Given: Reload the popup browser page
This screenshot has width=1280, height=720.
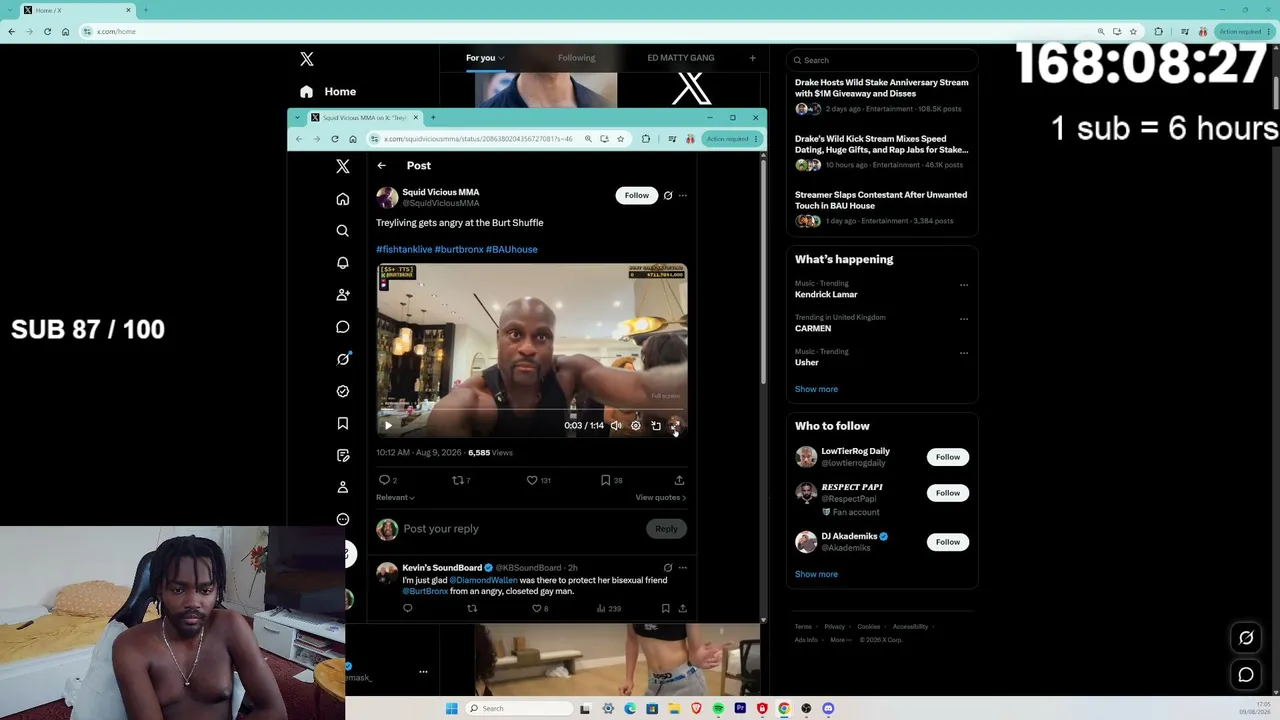Looking at the screenshot, I should click(x=335, y=139).
